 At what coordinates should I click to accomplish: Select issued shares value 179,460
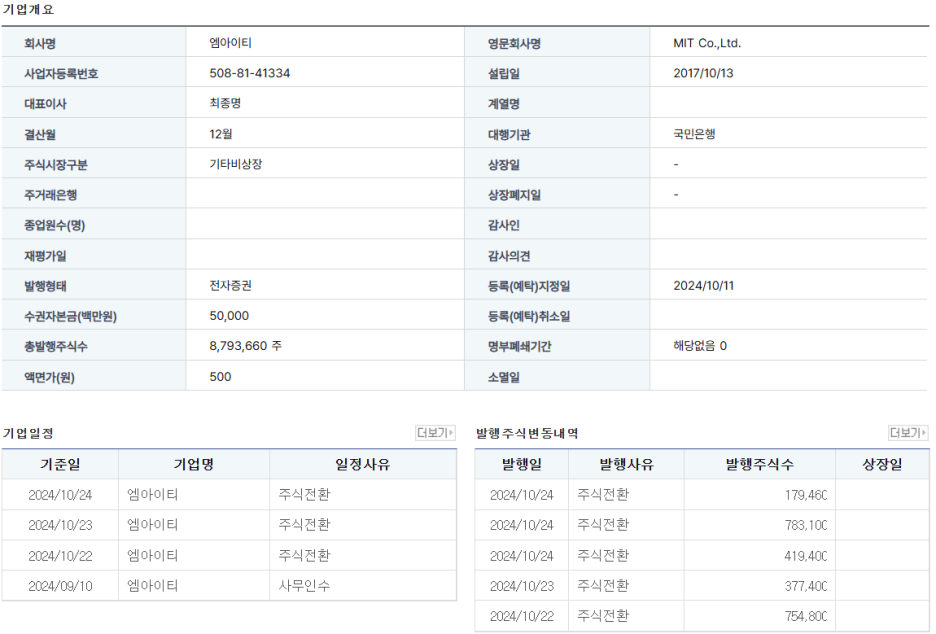pyautogui.click(x=806, y=495)
